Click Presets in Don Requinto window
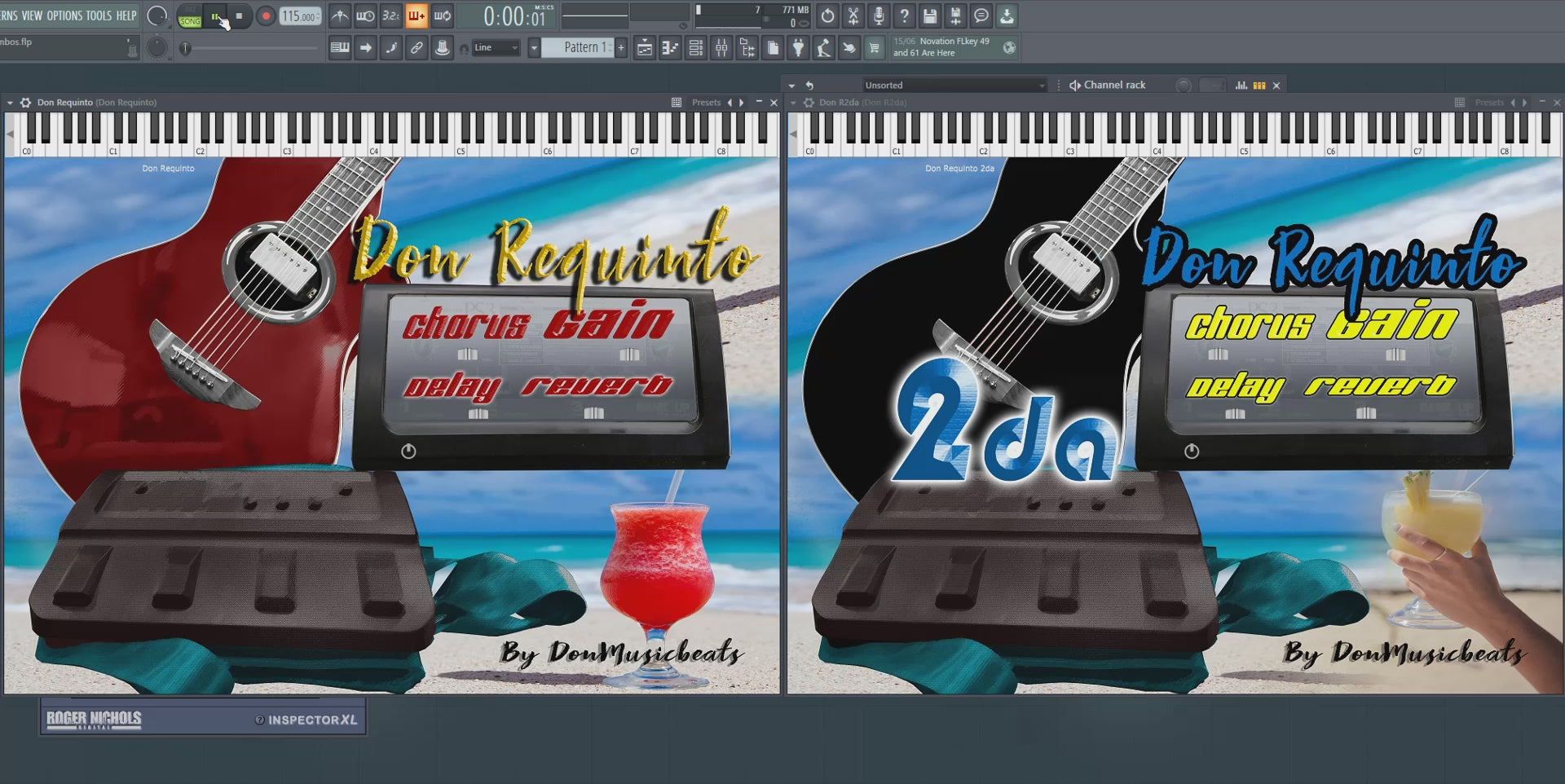The image size is (1565, 784). [x=706, y=103]
